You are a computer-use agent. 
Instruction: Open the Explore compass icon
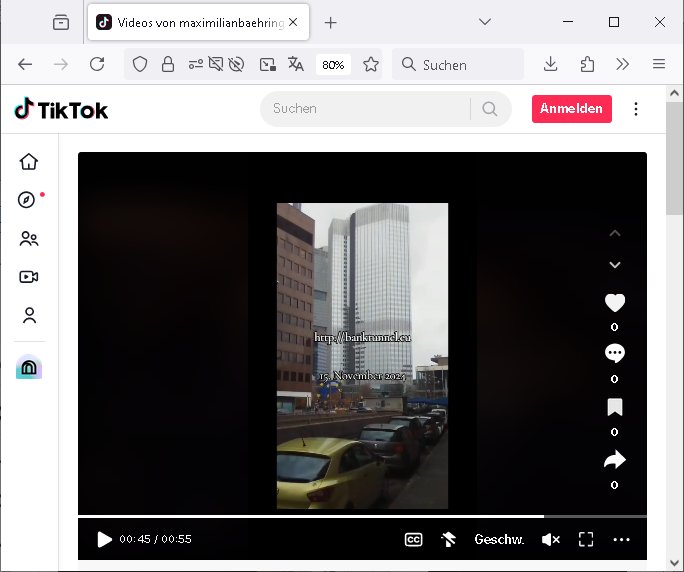pos(28,200)
